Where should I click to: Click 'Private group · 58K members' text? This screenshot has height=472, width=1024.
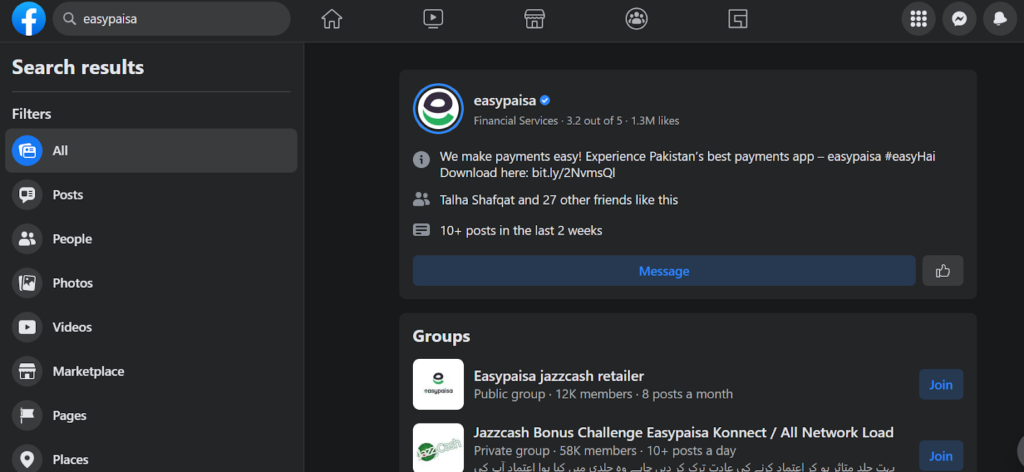point(554,451)
